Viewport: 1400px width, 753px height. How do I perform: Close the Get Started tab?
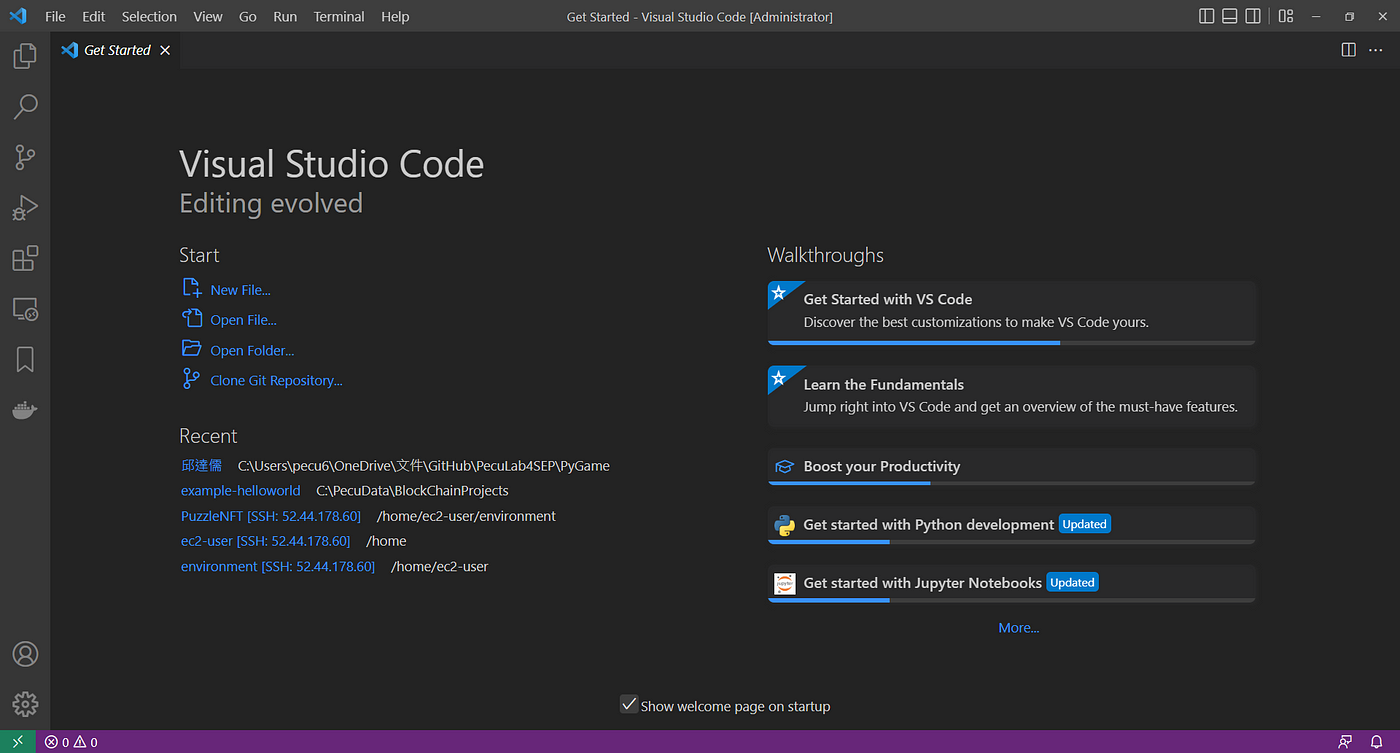(165, 50)
